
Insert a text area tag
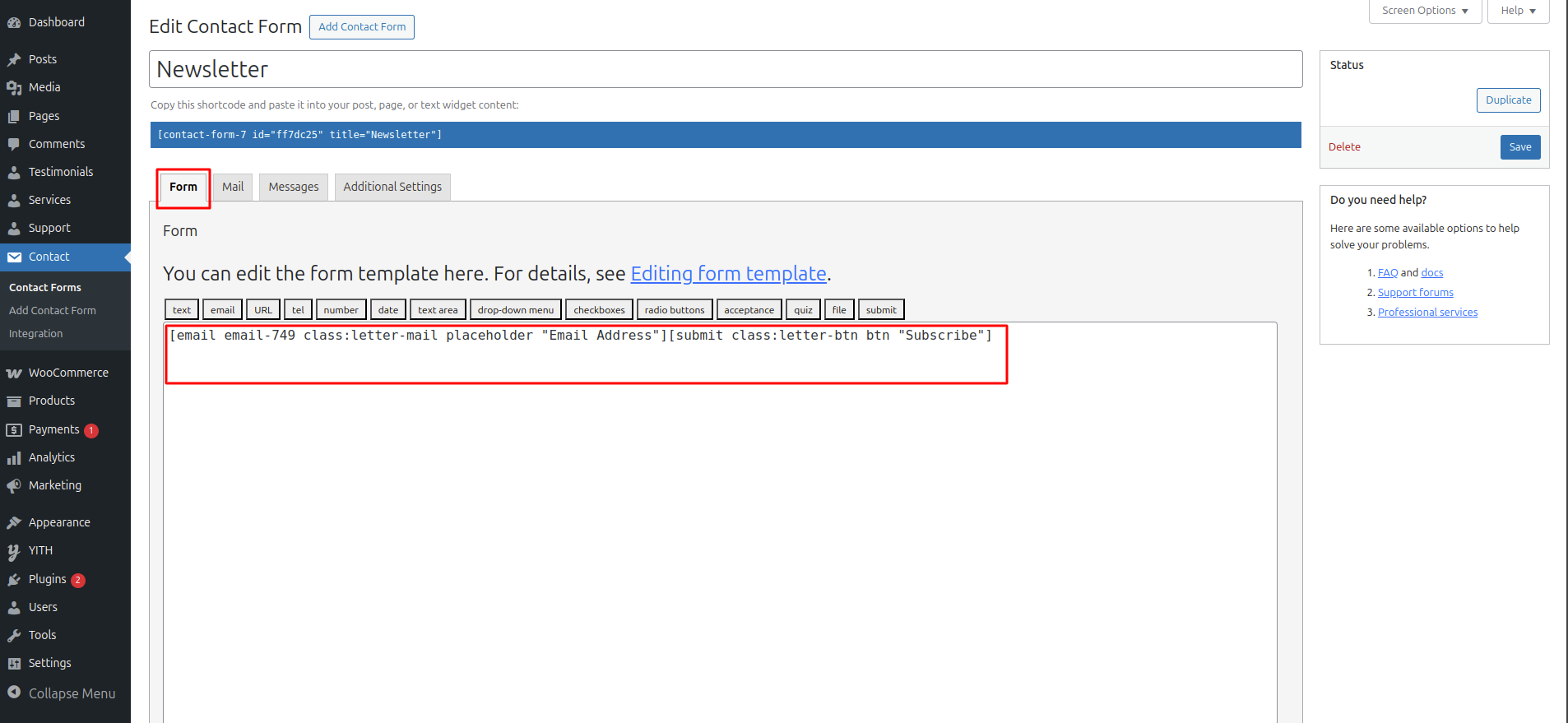[438, 310]
